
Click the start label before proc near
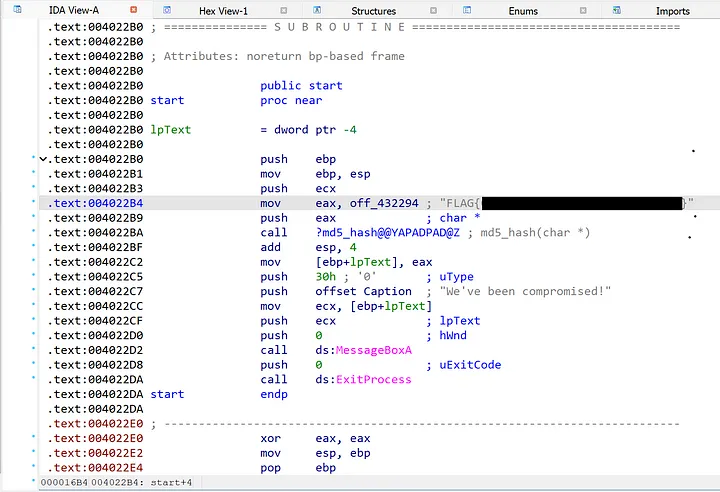click(167, 100)
